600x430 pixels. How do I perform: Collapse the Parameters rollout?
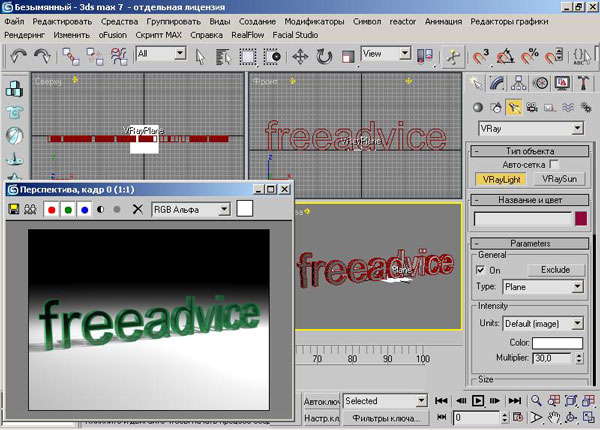pyautogui.click(x=530, y=243)
